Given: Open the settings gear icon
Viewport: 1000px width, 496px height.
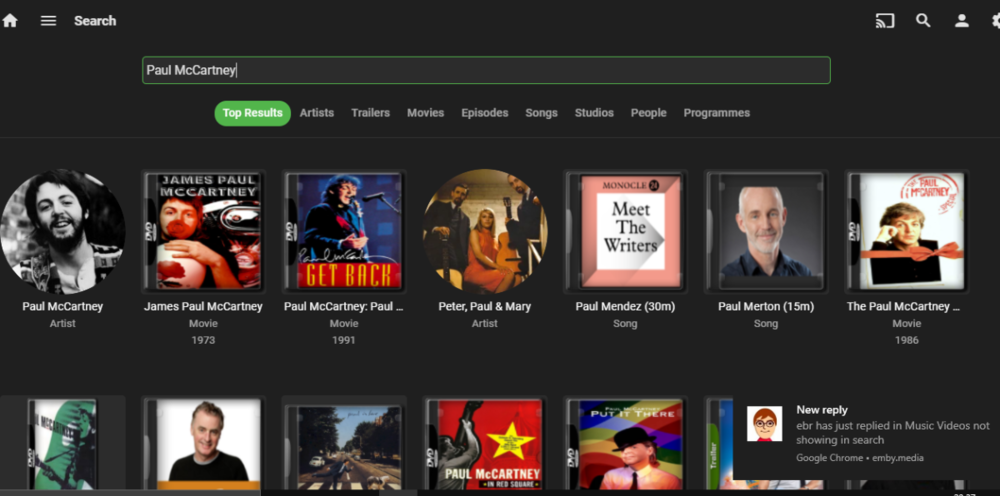Looking at the screenshot, I should (995, 20).
